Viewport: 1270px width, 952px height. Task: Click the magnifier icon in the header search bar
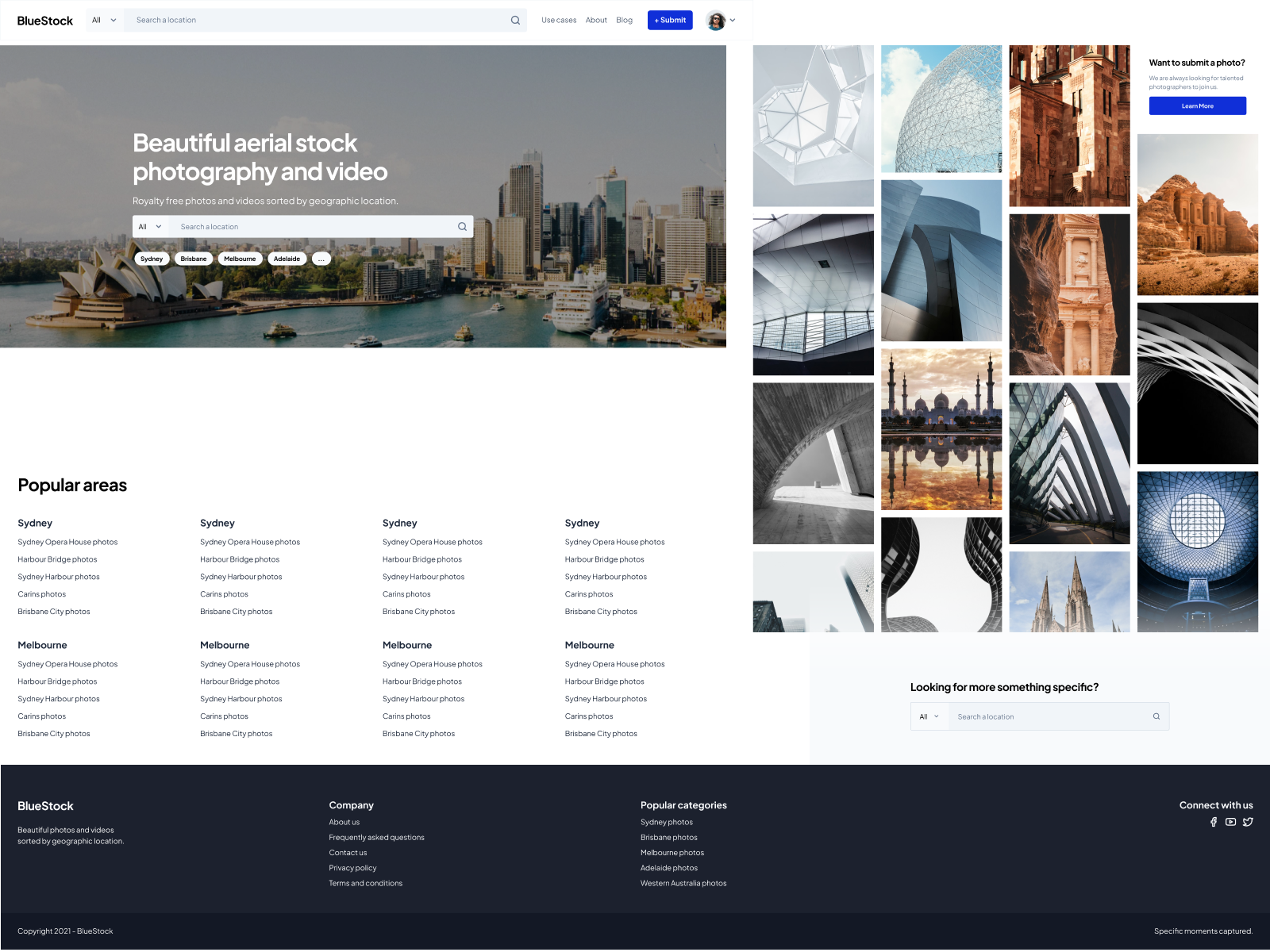click(515, 21)
